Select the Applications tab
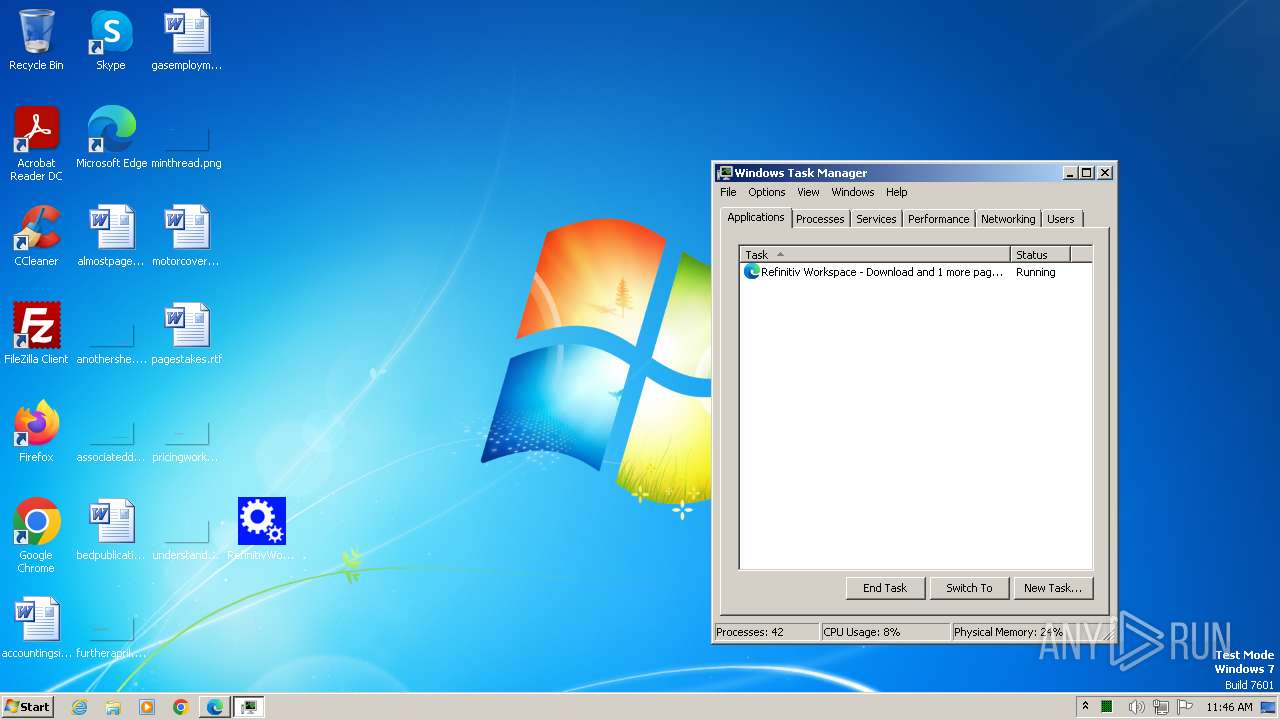Viewport: 1280px width, 720px height. click(756, 217)
